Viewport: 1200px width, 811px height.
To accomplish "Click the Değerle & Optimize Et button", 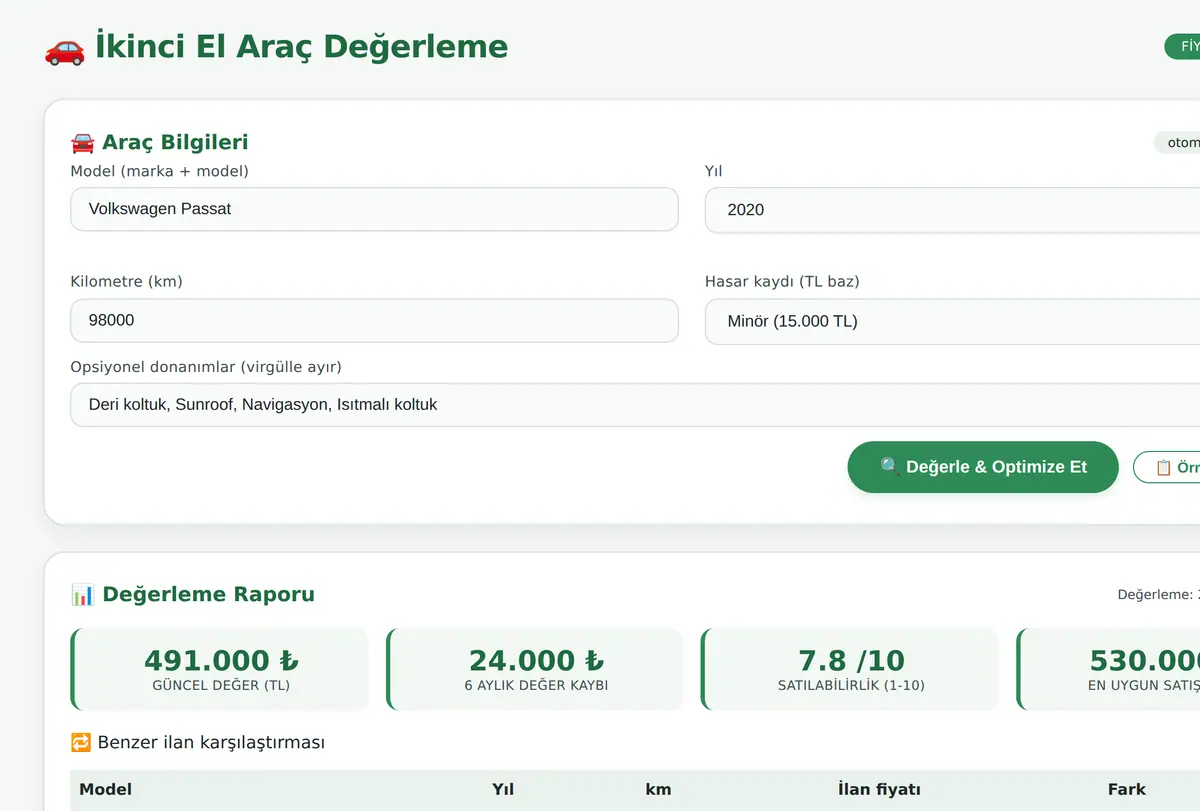I will (983, 467).
